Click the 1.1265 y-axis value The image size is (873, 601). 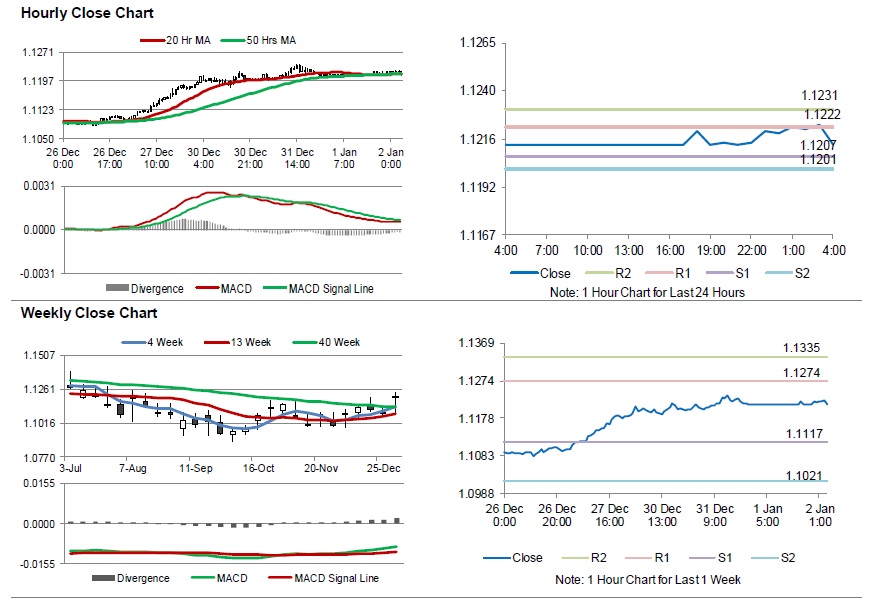477,43
